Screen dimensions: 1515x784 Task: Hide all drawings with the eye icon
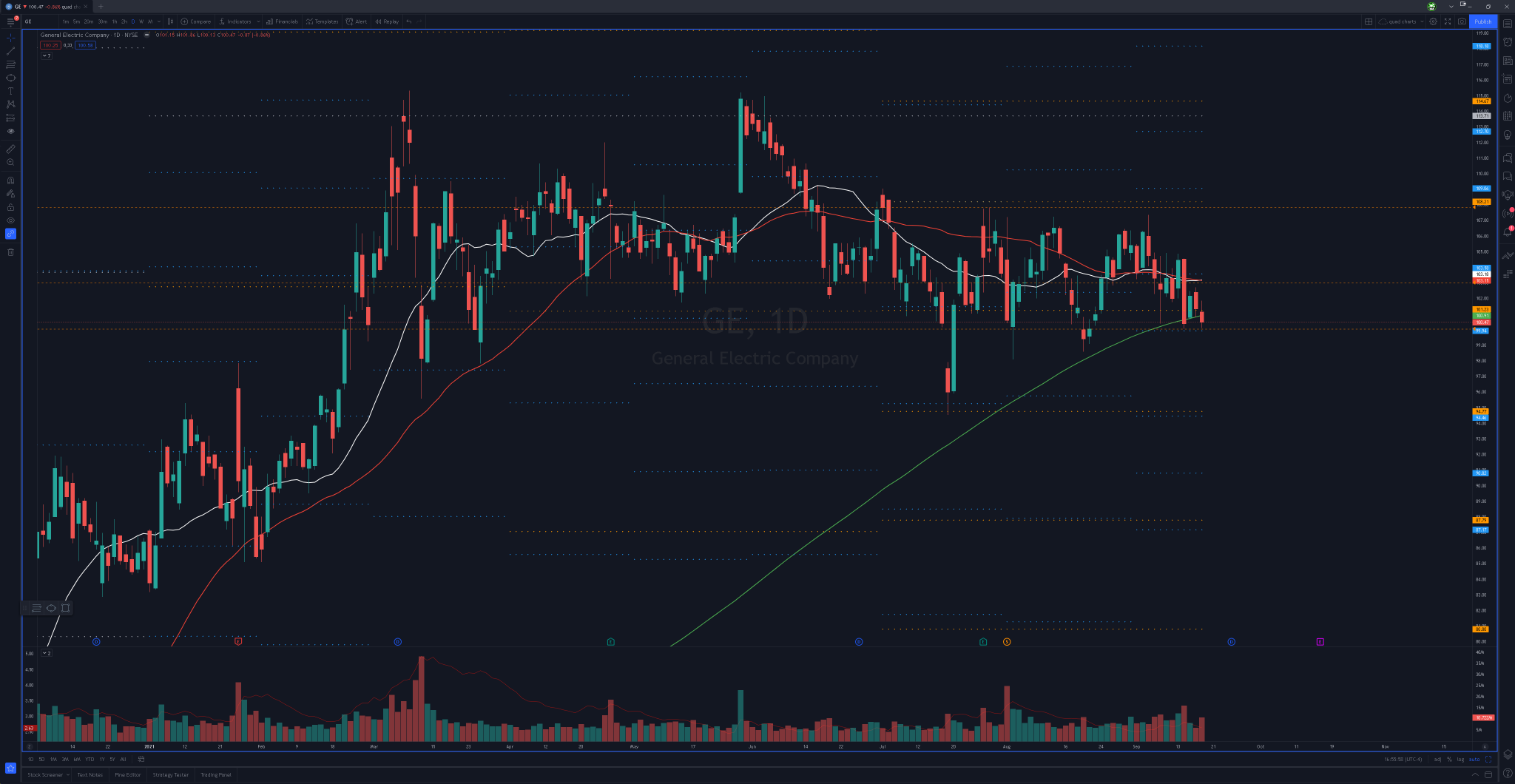tap(10, 220)
